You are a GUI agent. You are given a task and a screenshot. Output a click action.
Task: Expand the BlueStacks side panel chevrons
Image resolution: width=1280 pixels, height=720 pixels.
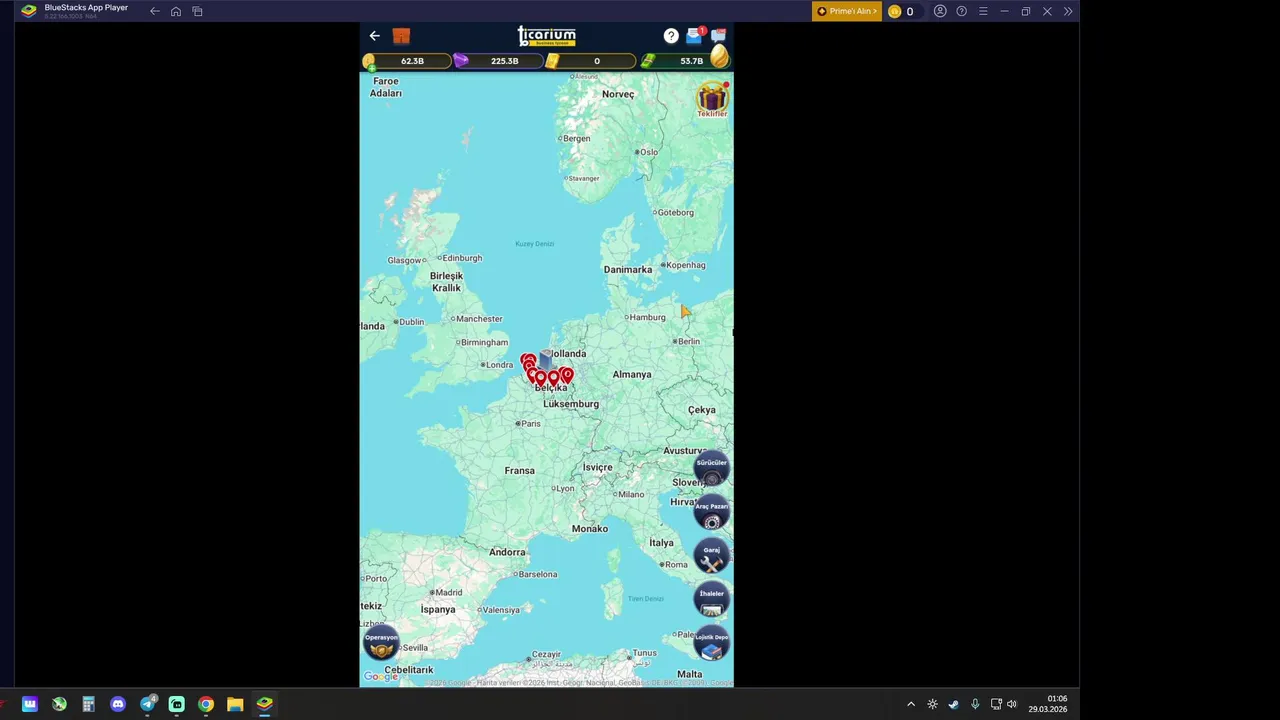tap(1068, 11)
